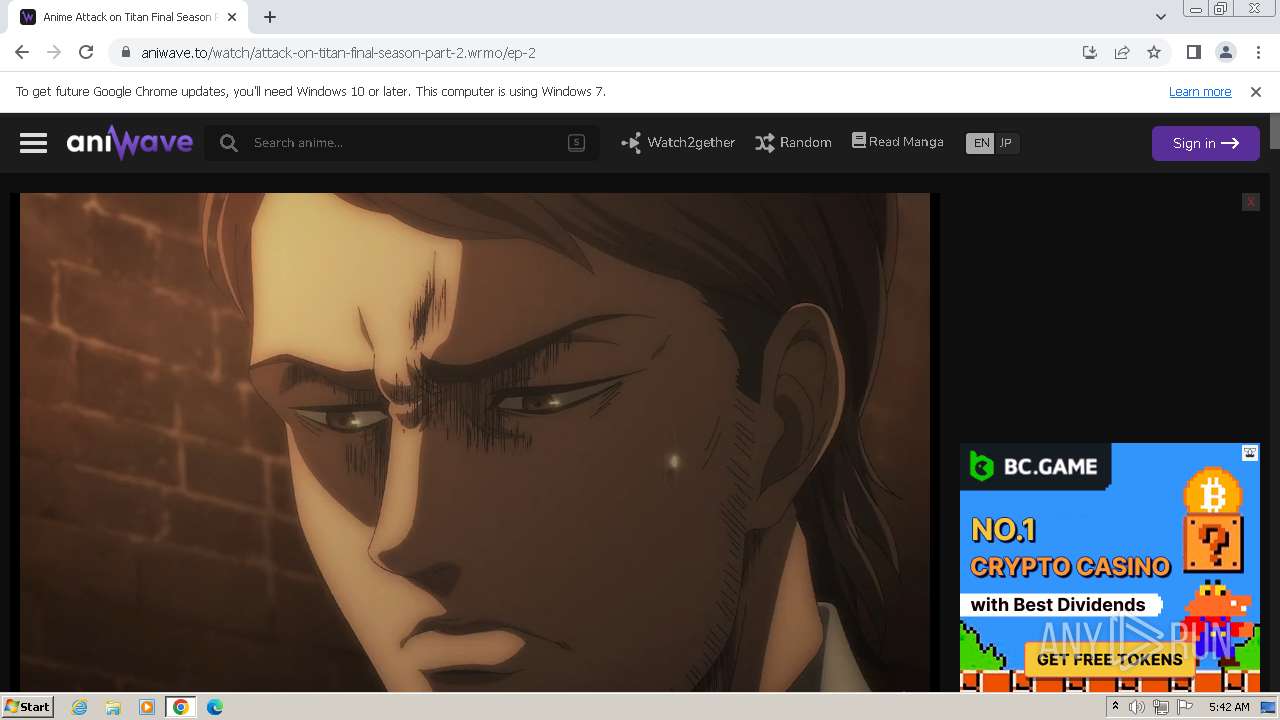Open a new tab
The width and height of the screenshot is (1280, 720).
270,17
